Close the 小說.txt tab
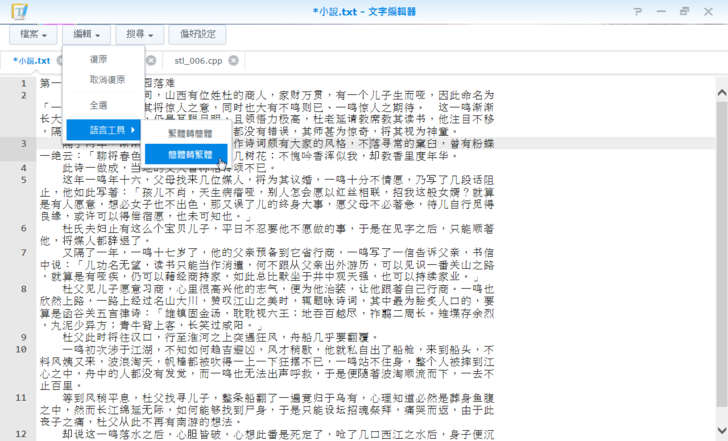The image size is (728, 441). (60, 61)
